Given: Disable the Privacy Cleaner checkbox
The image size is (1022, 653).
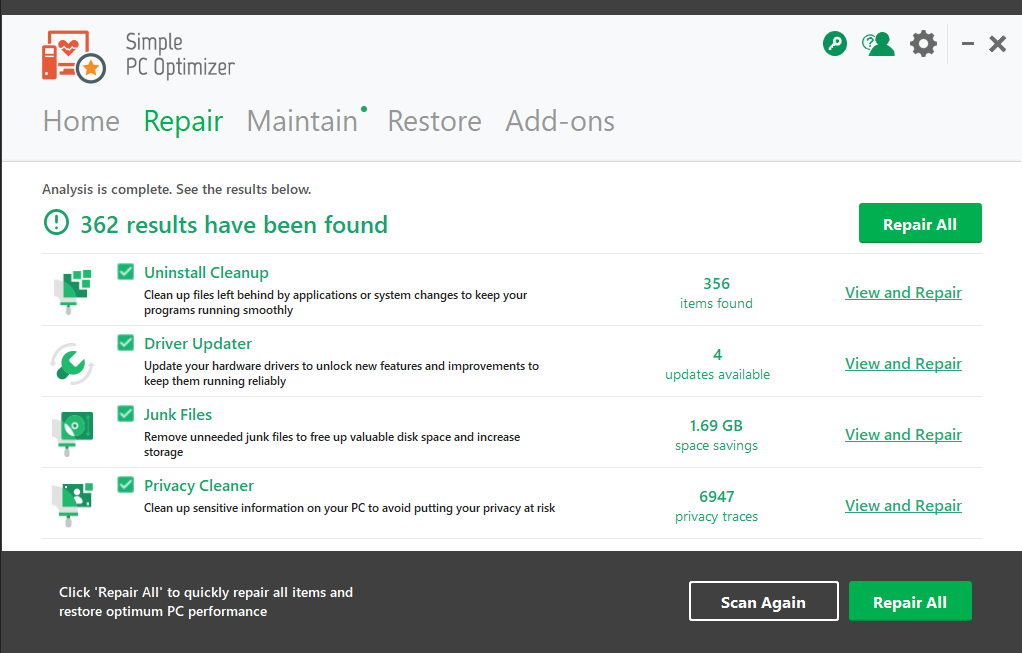Looking at the screenshot, I should 126,485.
